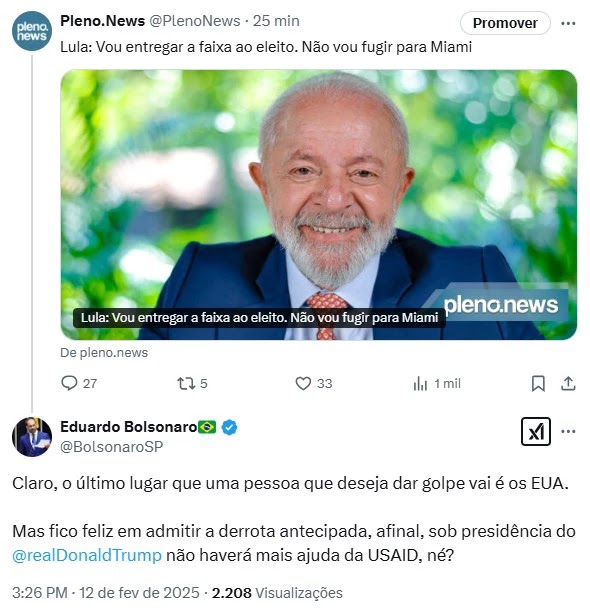590x611 pixels.
Task: Click the Promover button
Action: point(505,23)
